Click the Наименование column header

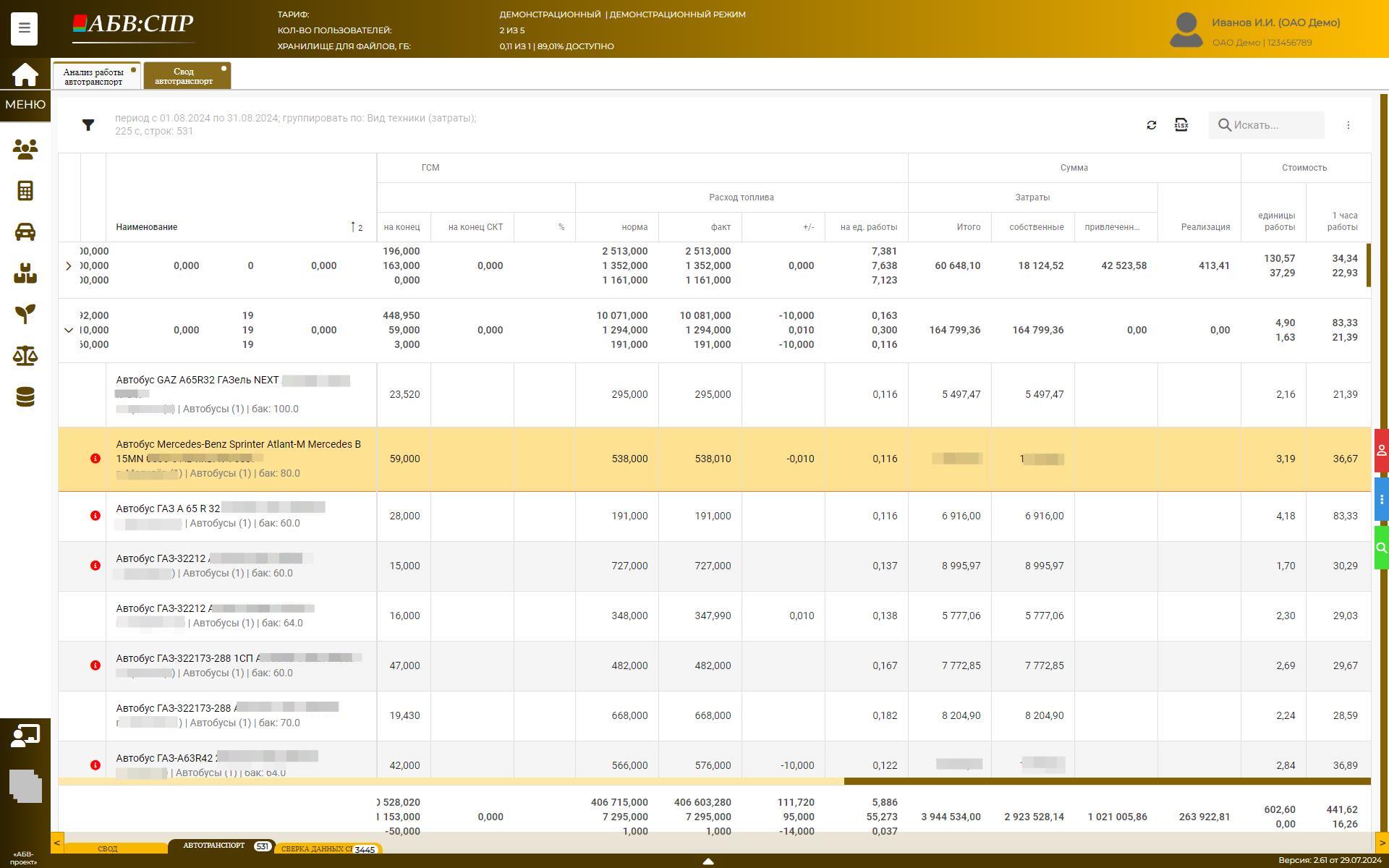(147, 227)
